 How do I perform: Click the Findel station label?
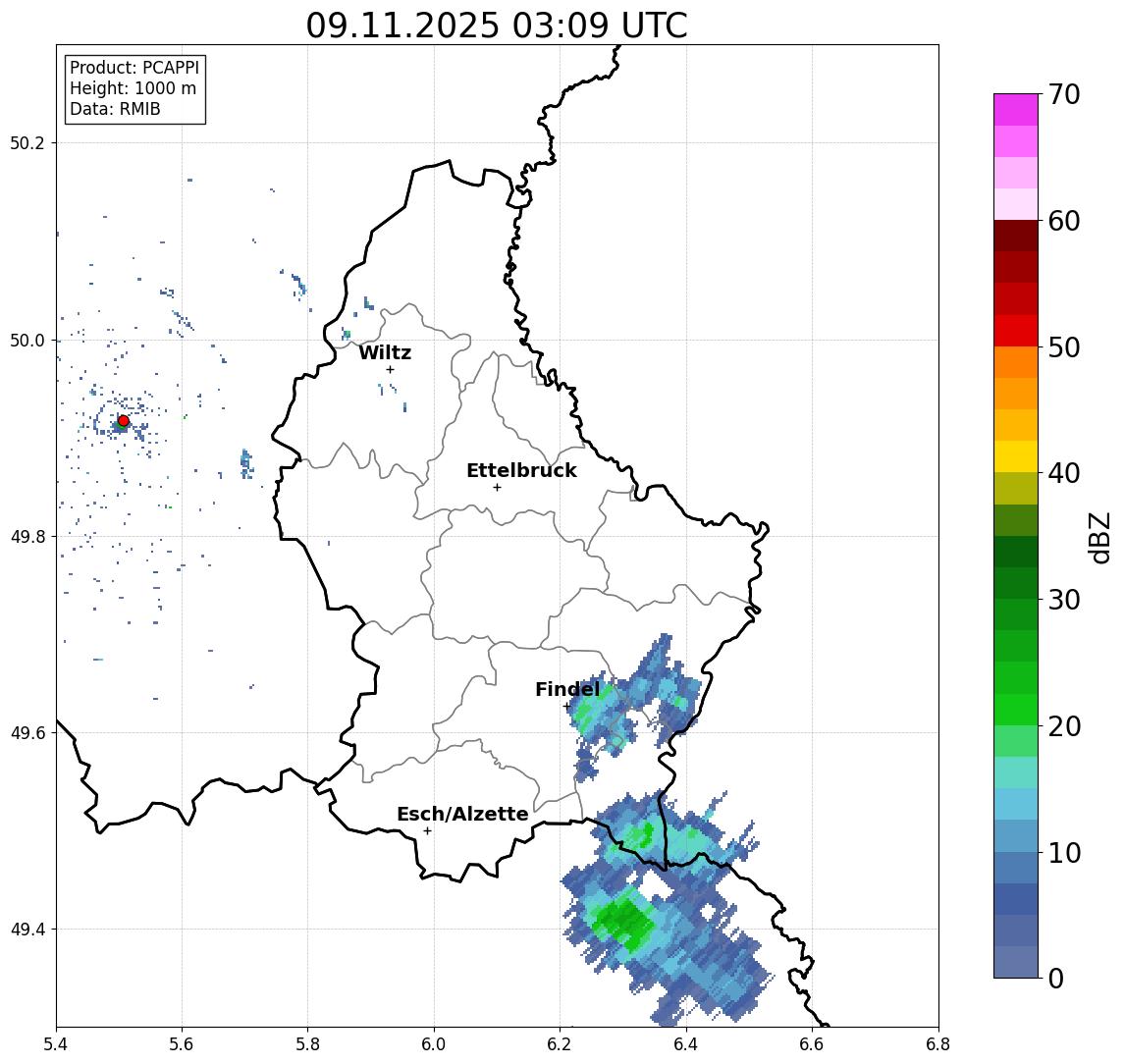[x=567, y=689]
